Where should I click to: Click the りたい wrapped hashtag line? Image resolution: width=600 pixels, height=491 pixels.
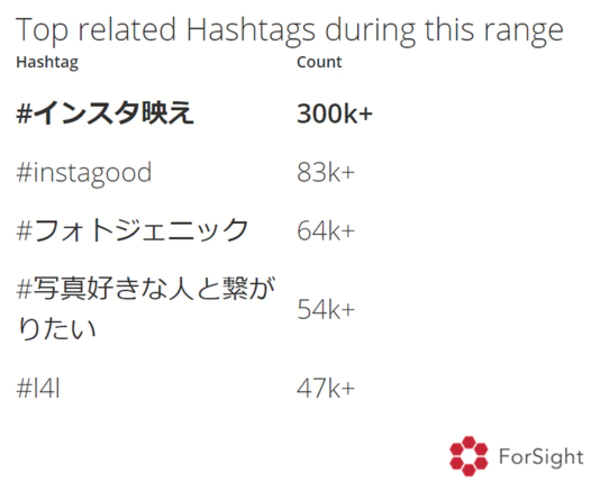tap(56, 329)
